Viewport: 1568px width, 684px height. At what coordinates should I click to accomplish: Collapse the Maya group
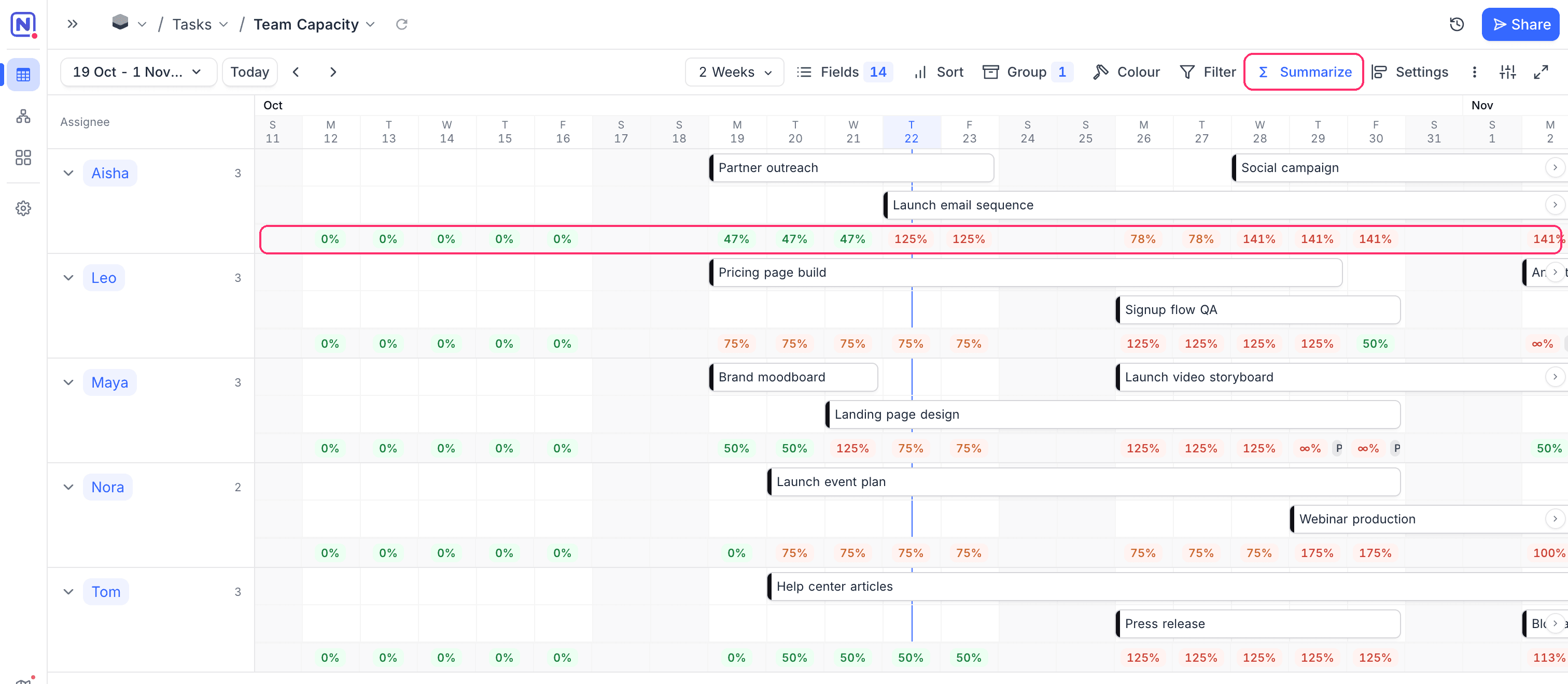[68, 382]
